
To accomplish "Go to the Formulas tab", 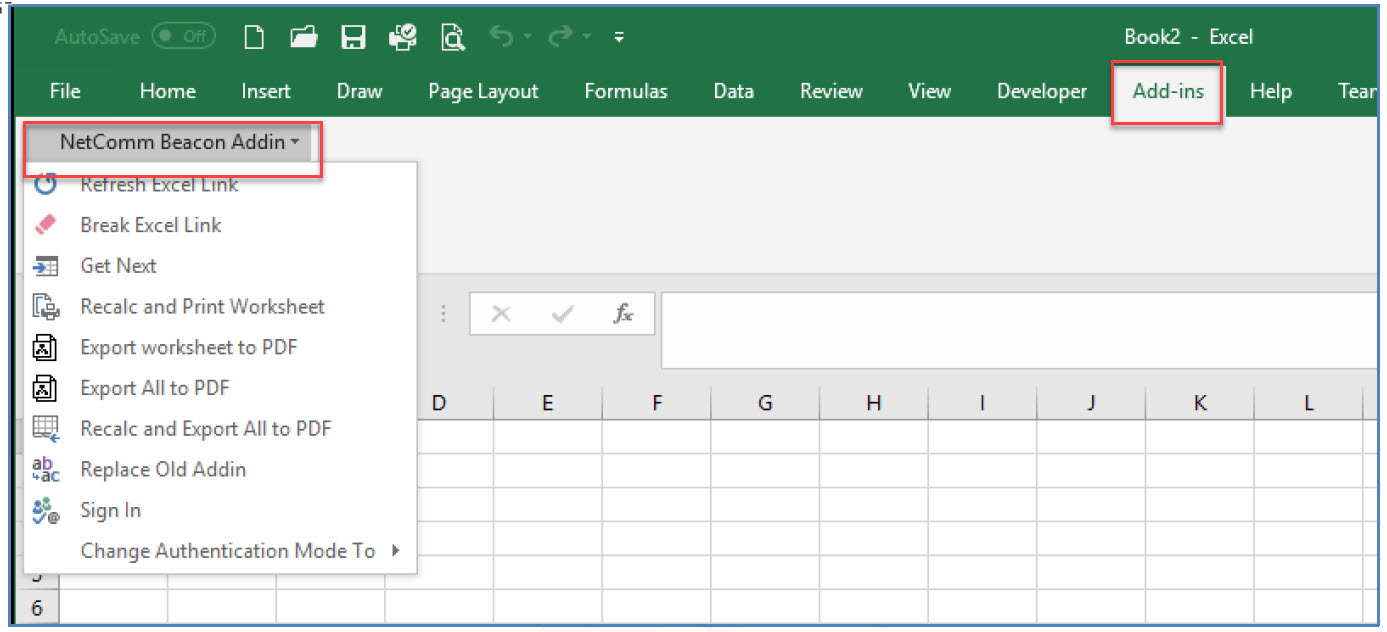I will pos(626,91).
